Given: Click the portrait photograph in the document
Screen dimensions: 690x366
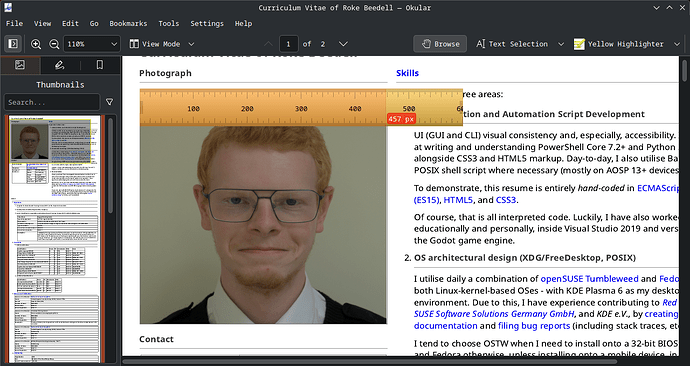Looking at the screenshot, I should coord(263,225).
